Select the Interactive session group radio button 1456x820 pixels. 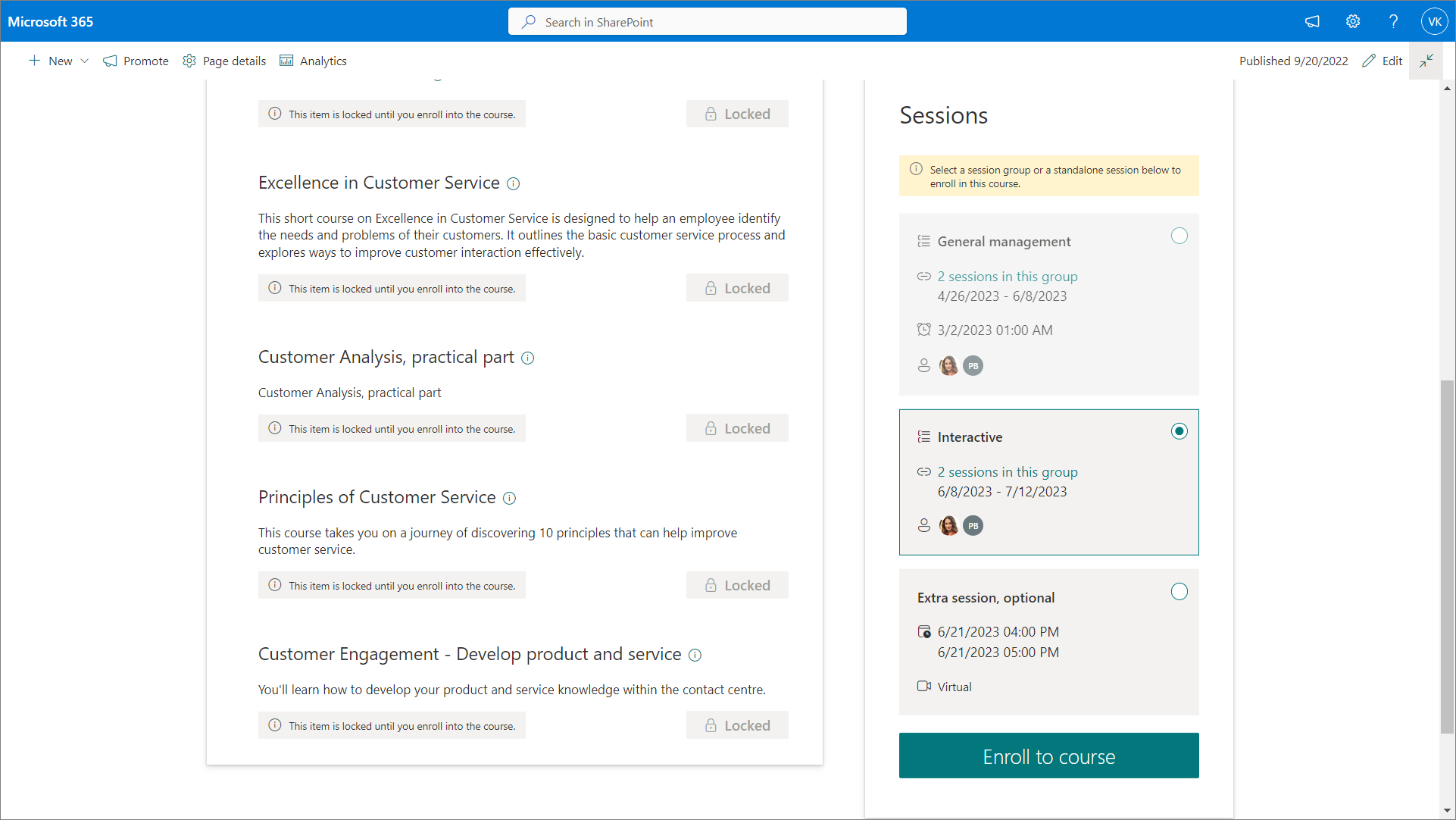[1179, 431]
